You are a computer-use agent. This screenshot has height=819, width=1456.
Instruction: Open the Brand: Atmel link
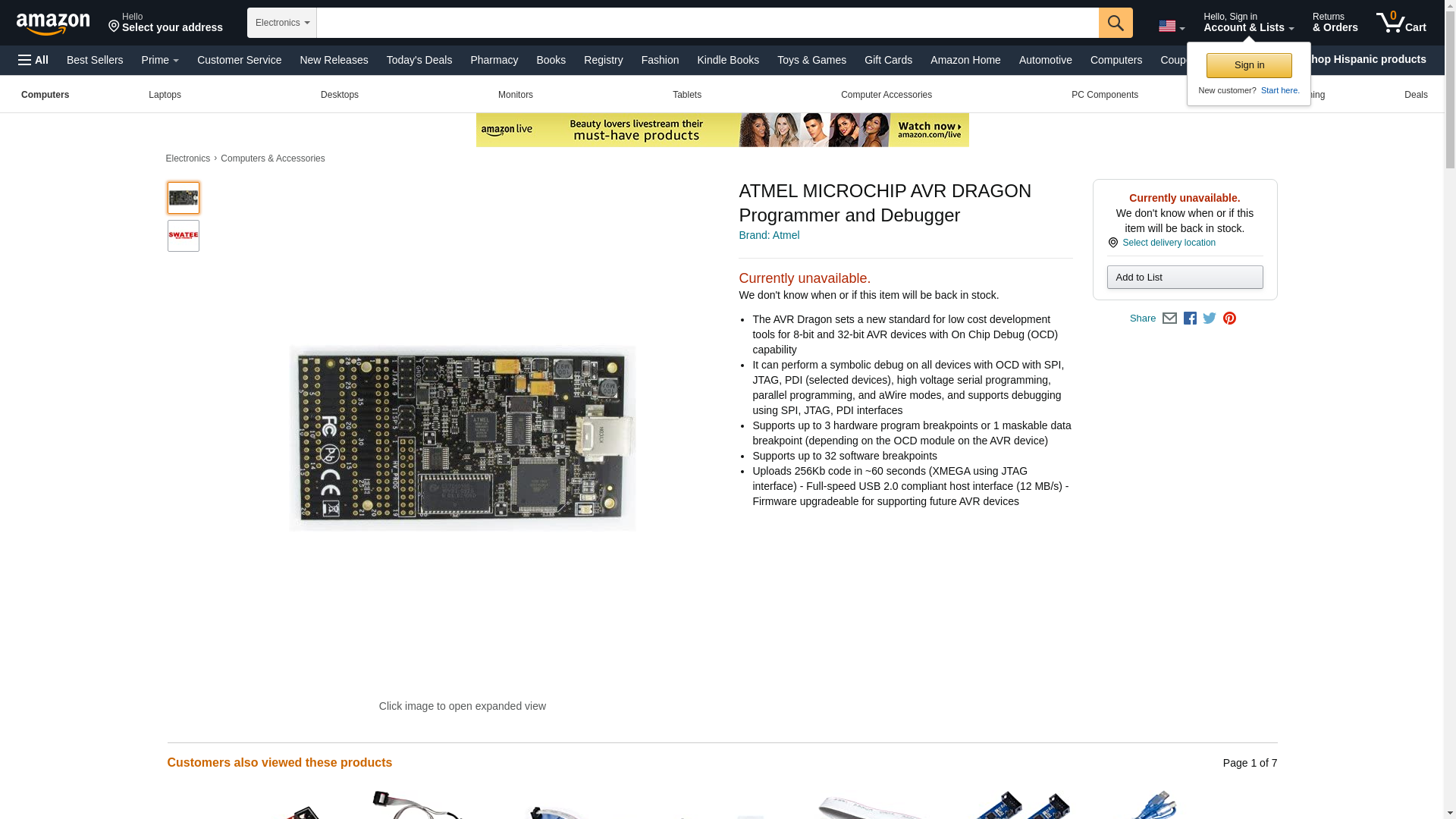point(768,235)
